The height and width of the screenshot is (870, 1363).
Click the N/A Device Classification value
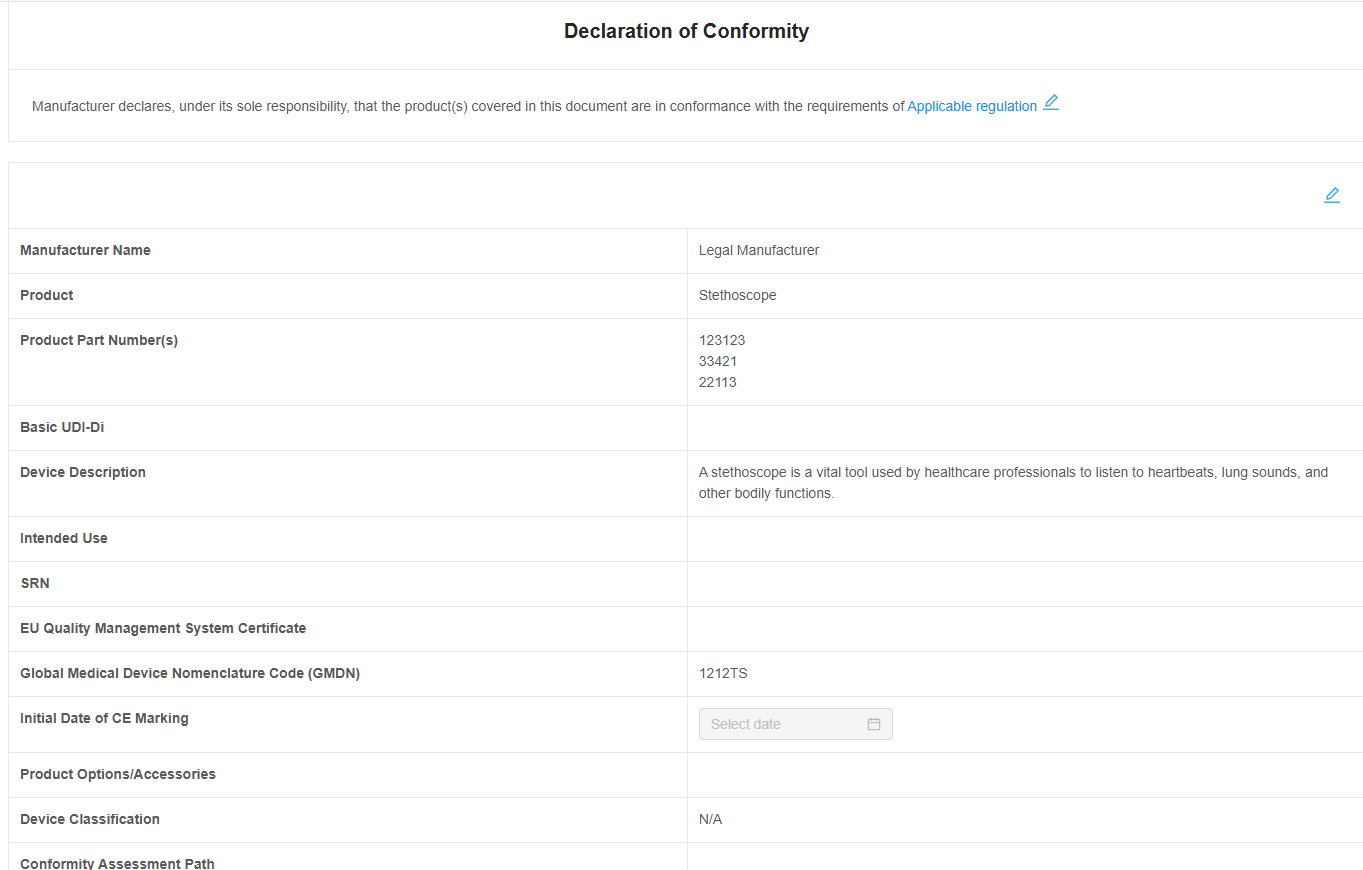coord(710,819)
